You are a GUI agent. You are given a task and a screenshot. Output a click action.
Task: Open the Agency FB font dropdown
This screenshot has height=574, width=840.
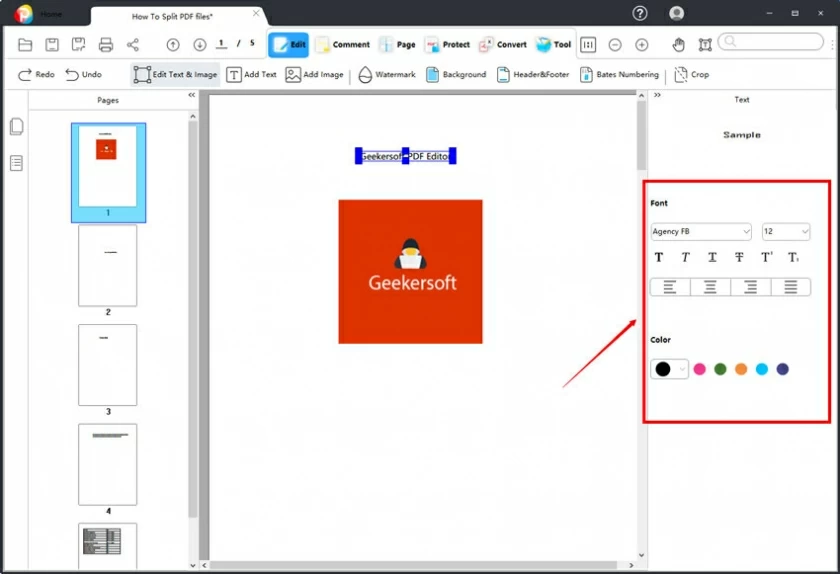[x=700, y=232]
